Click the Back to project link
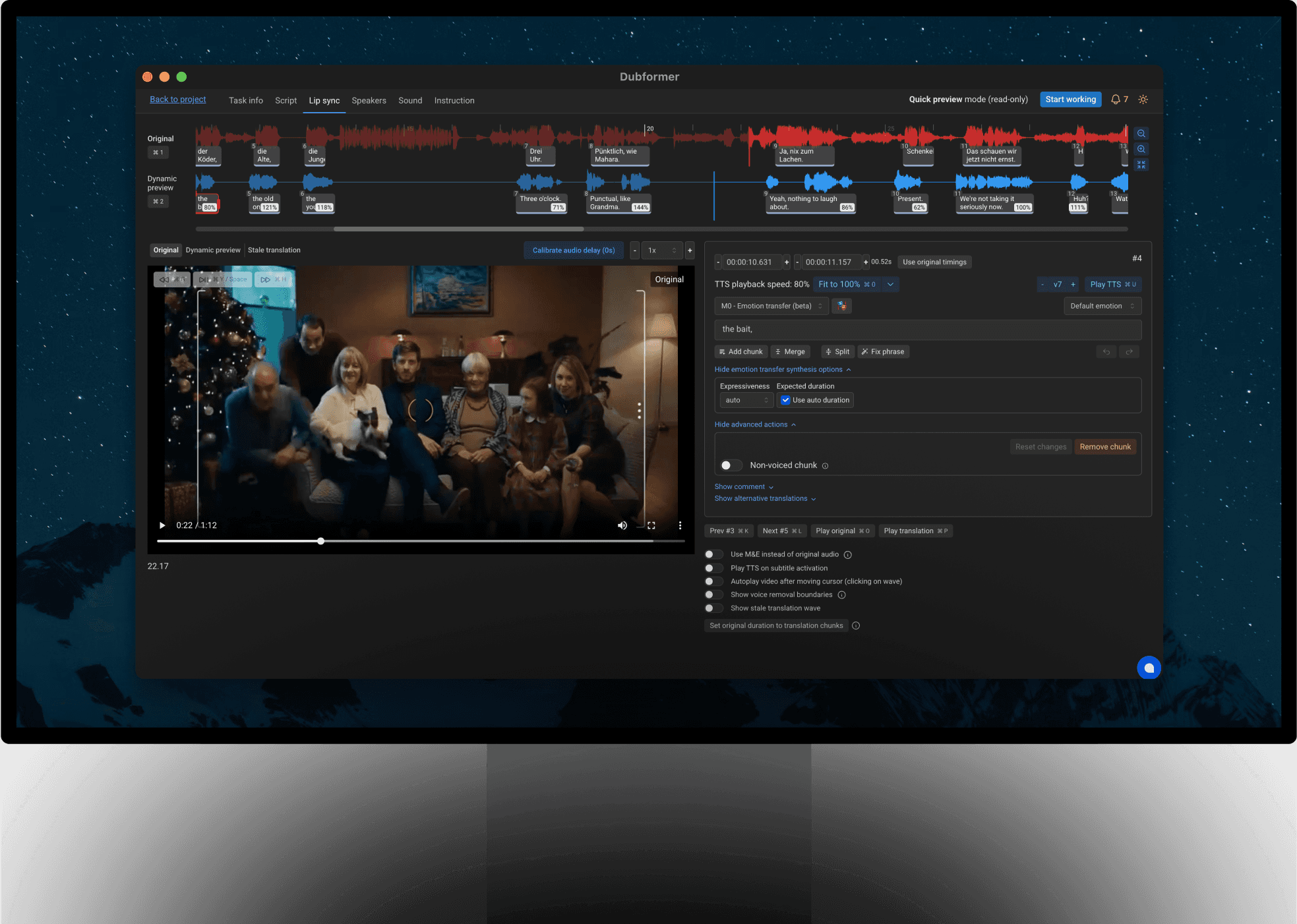Image resolution: width=1297 pixels, height=924 pixels. click(x=177, y=100)
